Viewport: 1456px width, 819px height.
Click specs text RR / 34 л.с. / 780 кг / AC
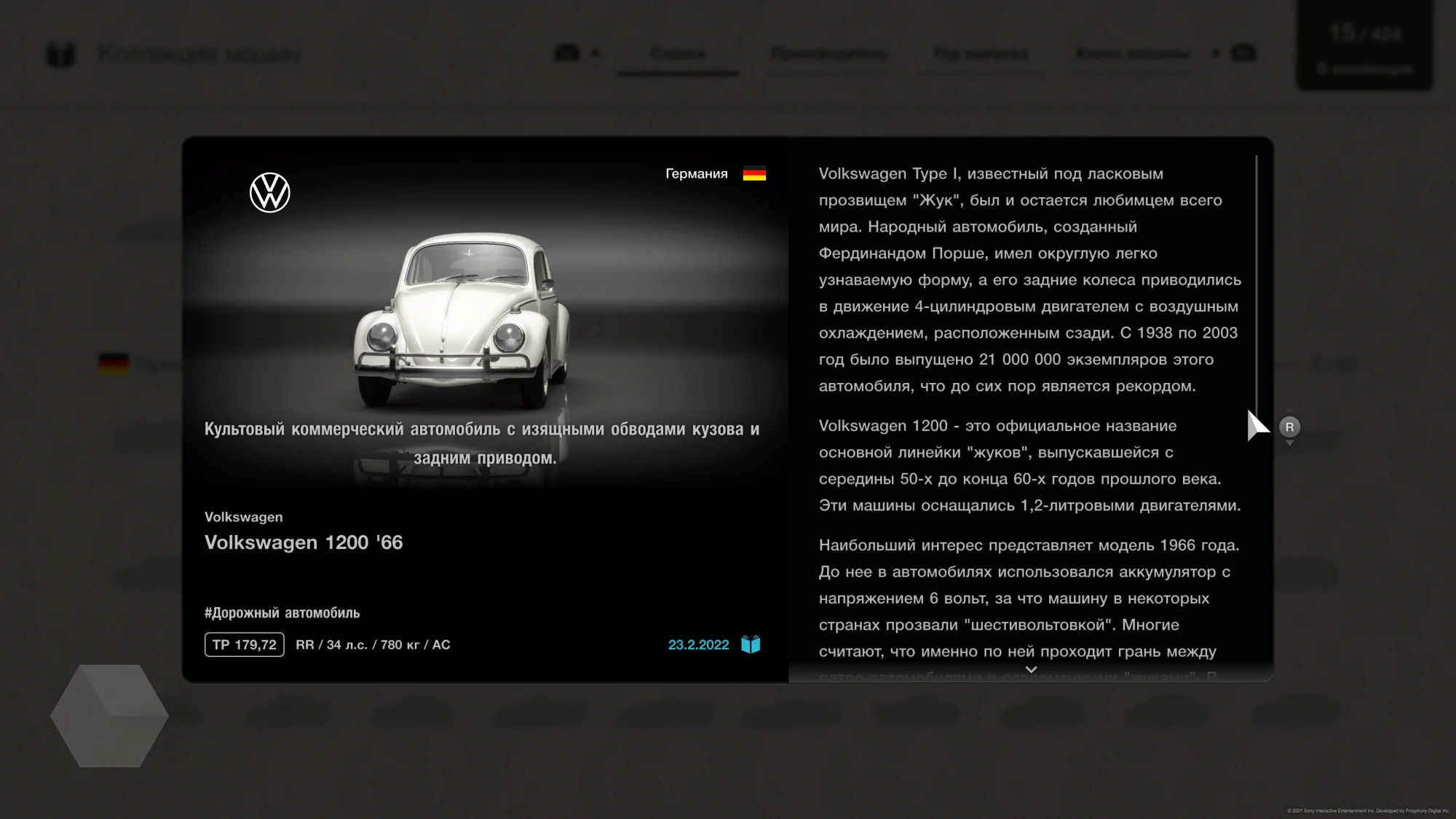click(373, 644)
